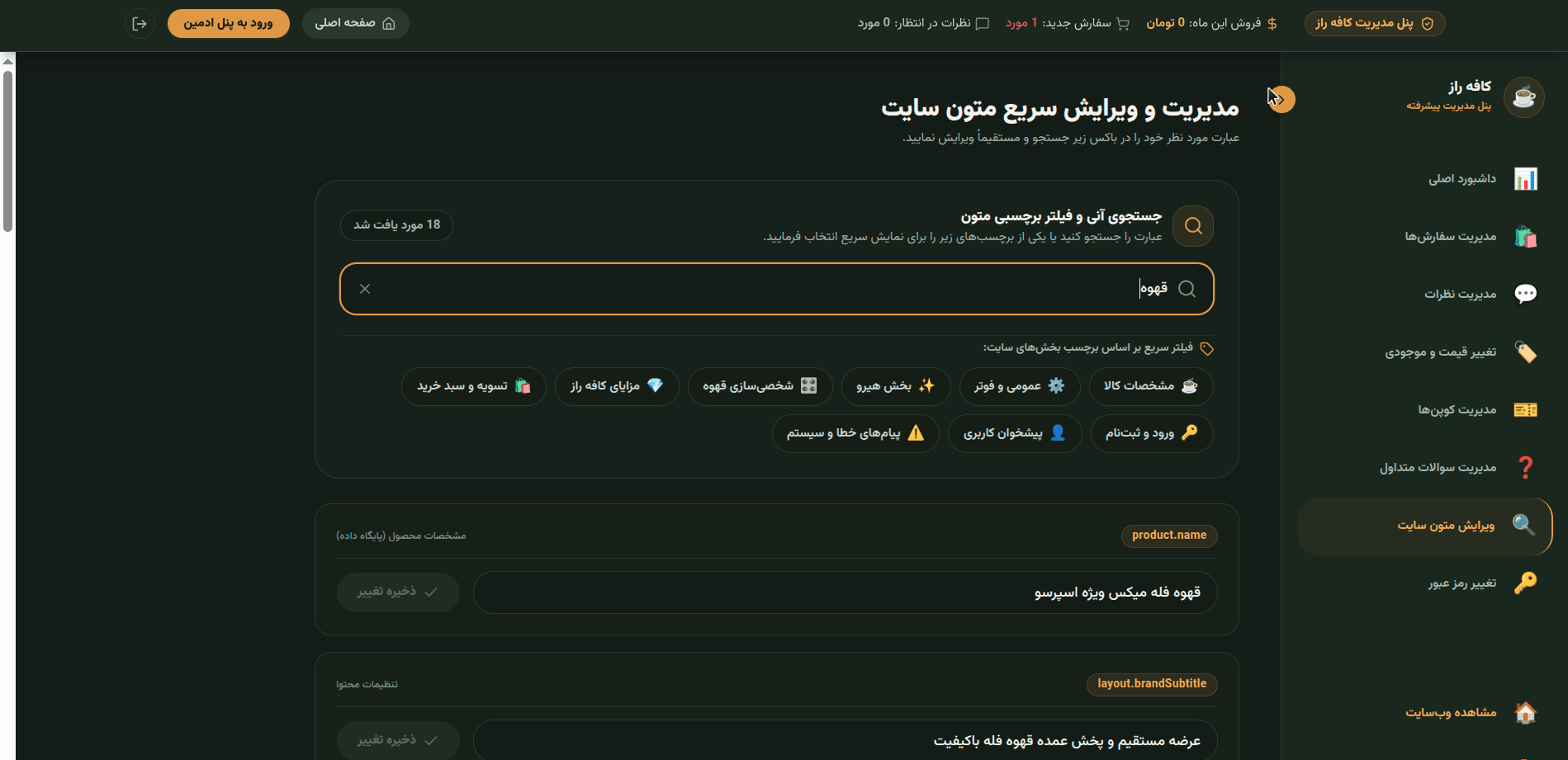
Task: Select پیشخوان کاربری filter chip
Action: click(x=1016, y=433)
